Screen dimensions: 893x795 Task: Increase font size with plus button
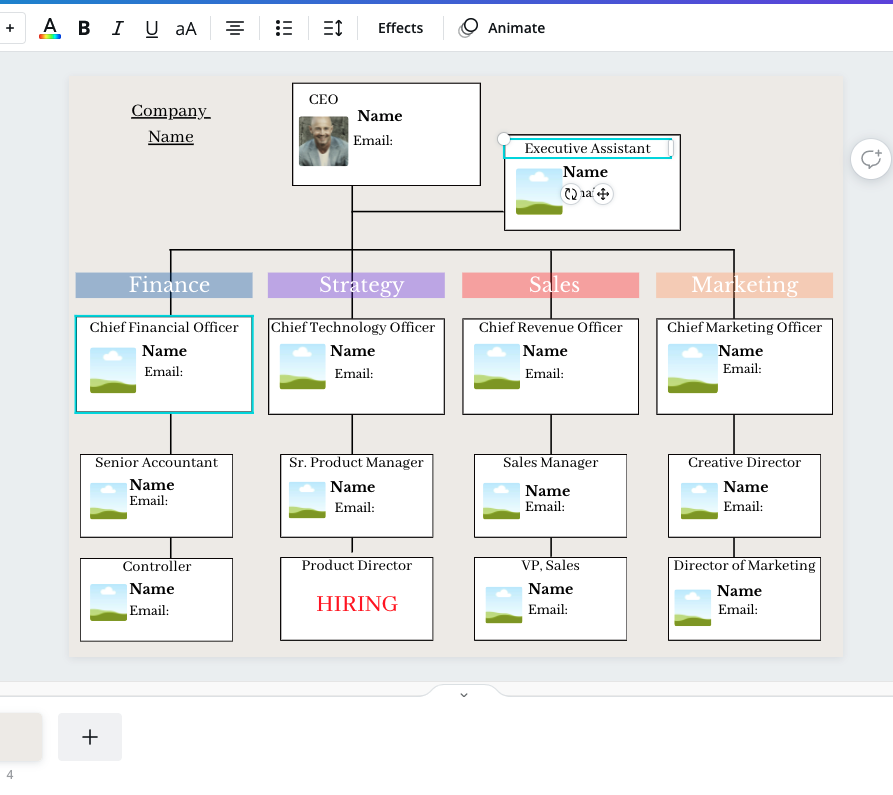pos(10,28)
